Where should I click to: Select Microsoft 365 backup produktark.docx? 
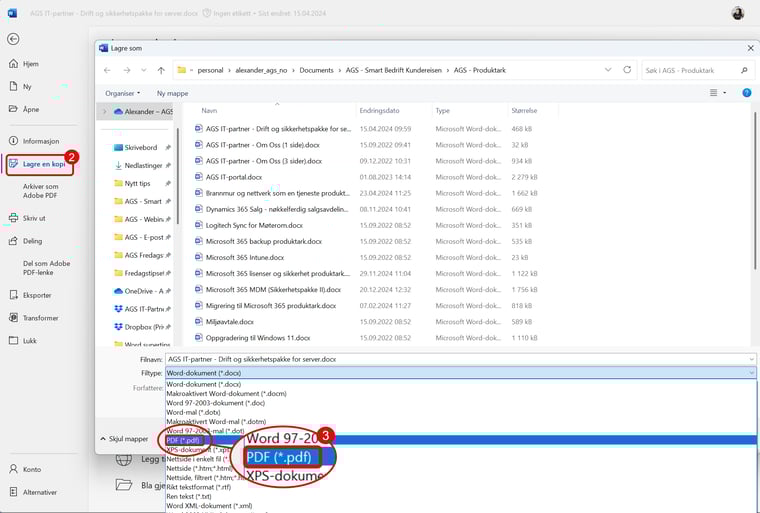pos(264,241)
